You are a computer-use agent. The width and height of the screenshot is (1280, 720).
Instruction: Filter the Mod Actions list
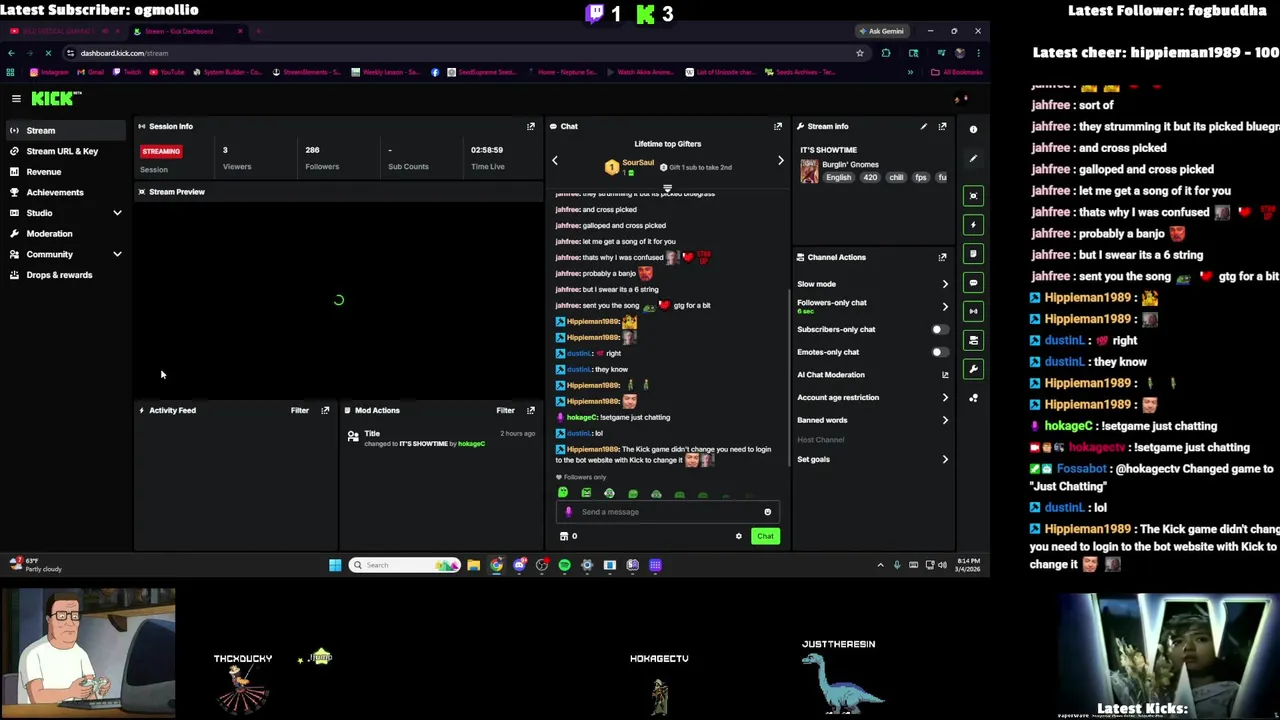[506, 410]
